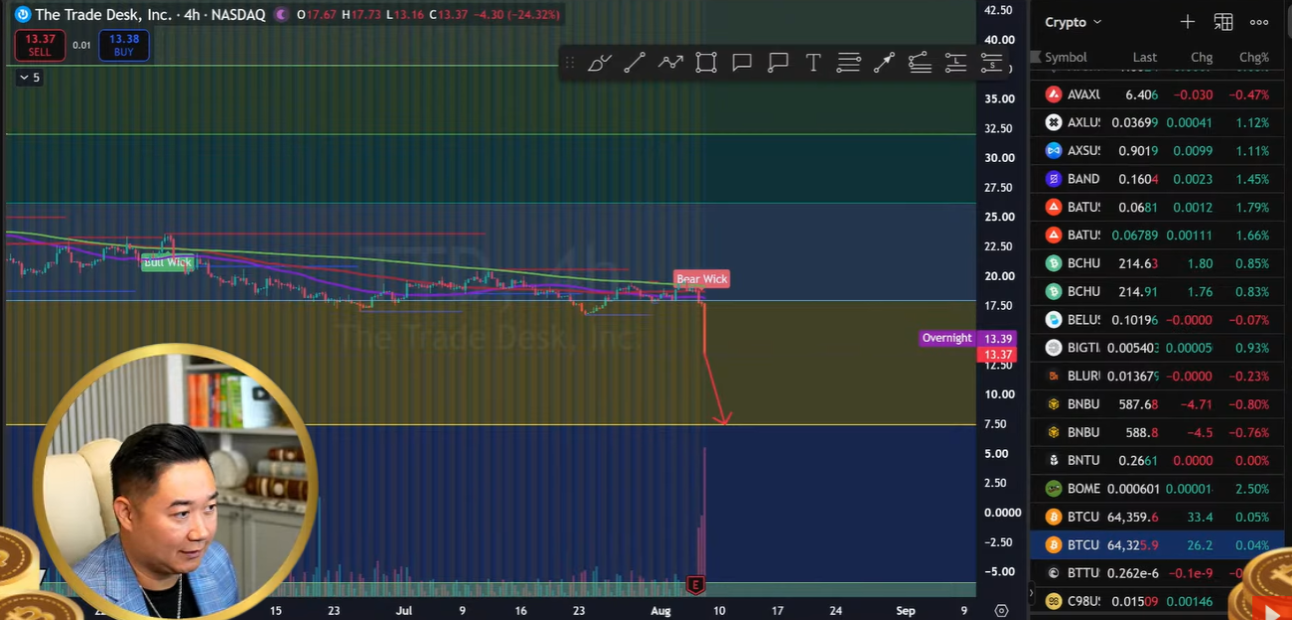Select the anchored Callout tool

(778, 63)
